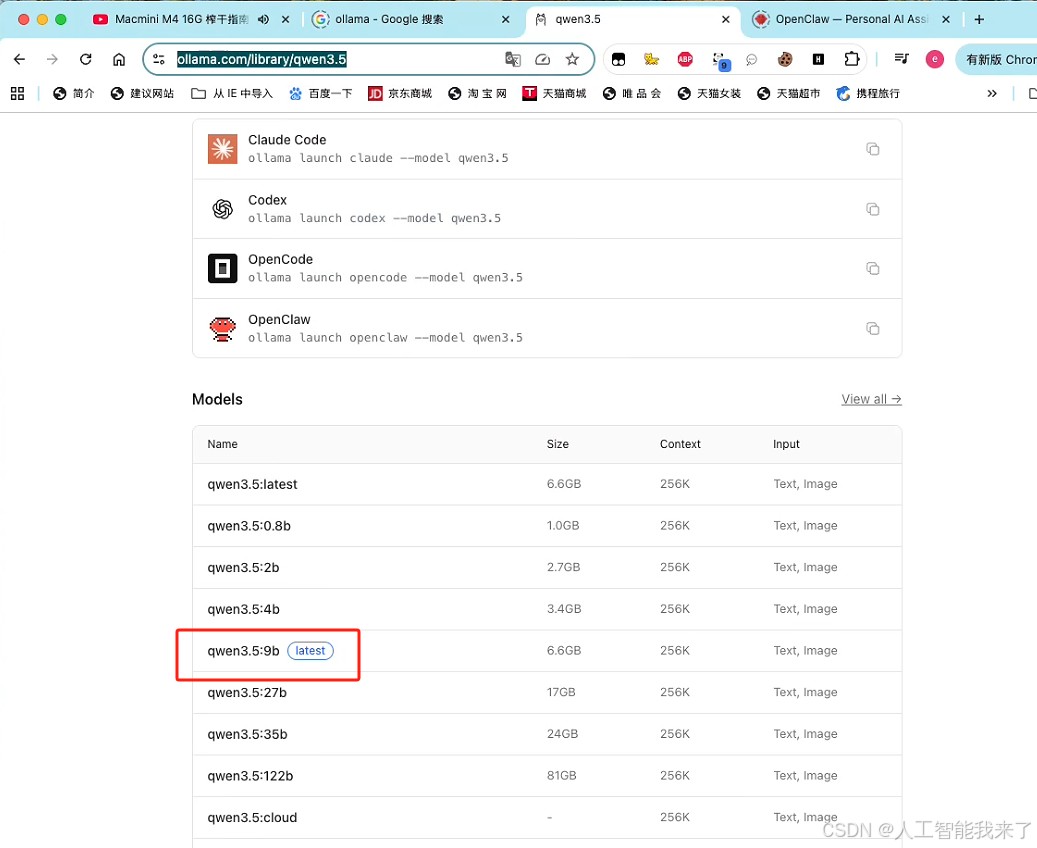Open 天猫超市 bookmark
This screenshot has width=1037, height=848.
tap(788, 93)
